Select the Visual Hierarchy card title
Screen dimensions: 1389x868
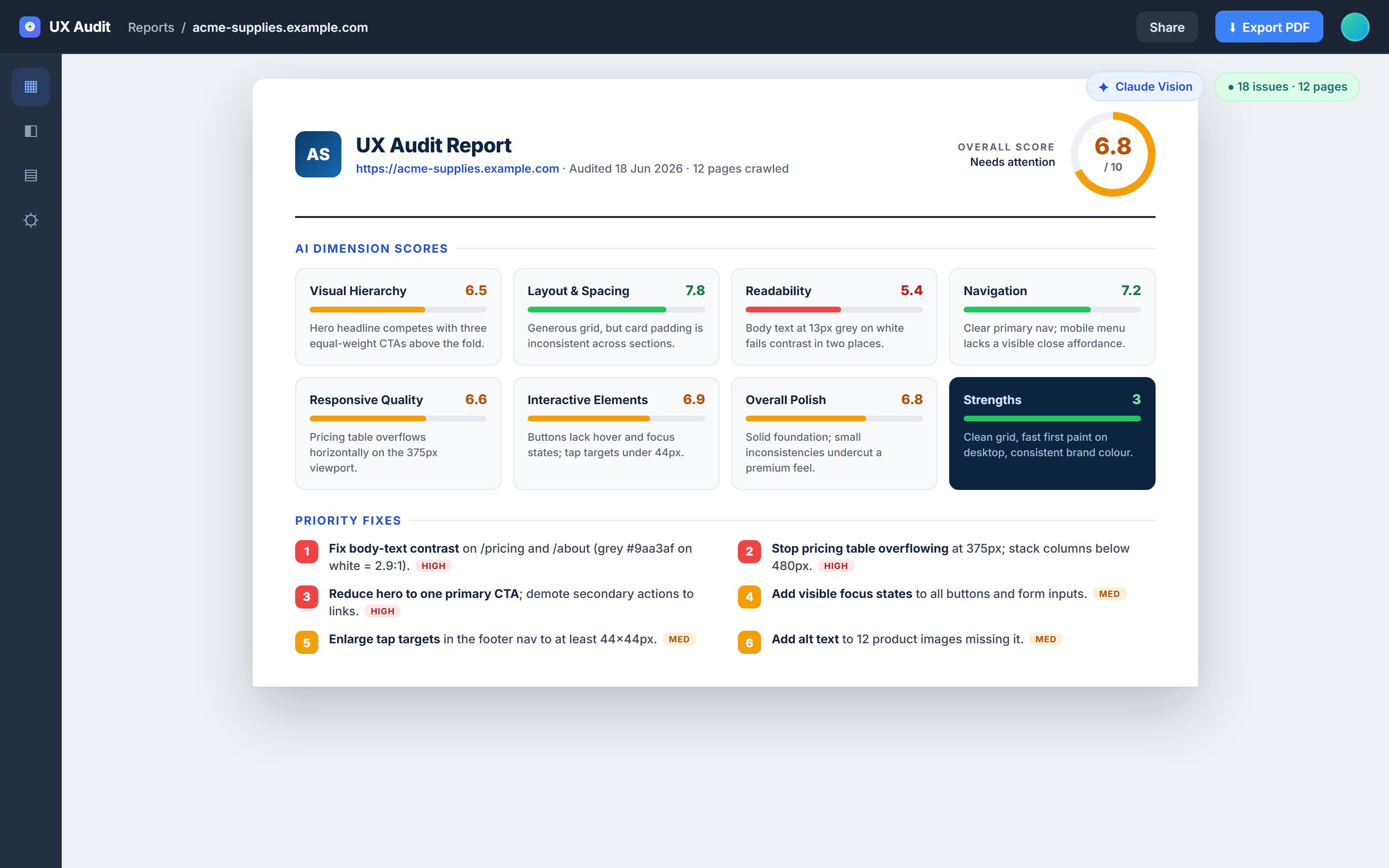pos(358,291)
